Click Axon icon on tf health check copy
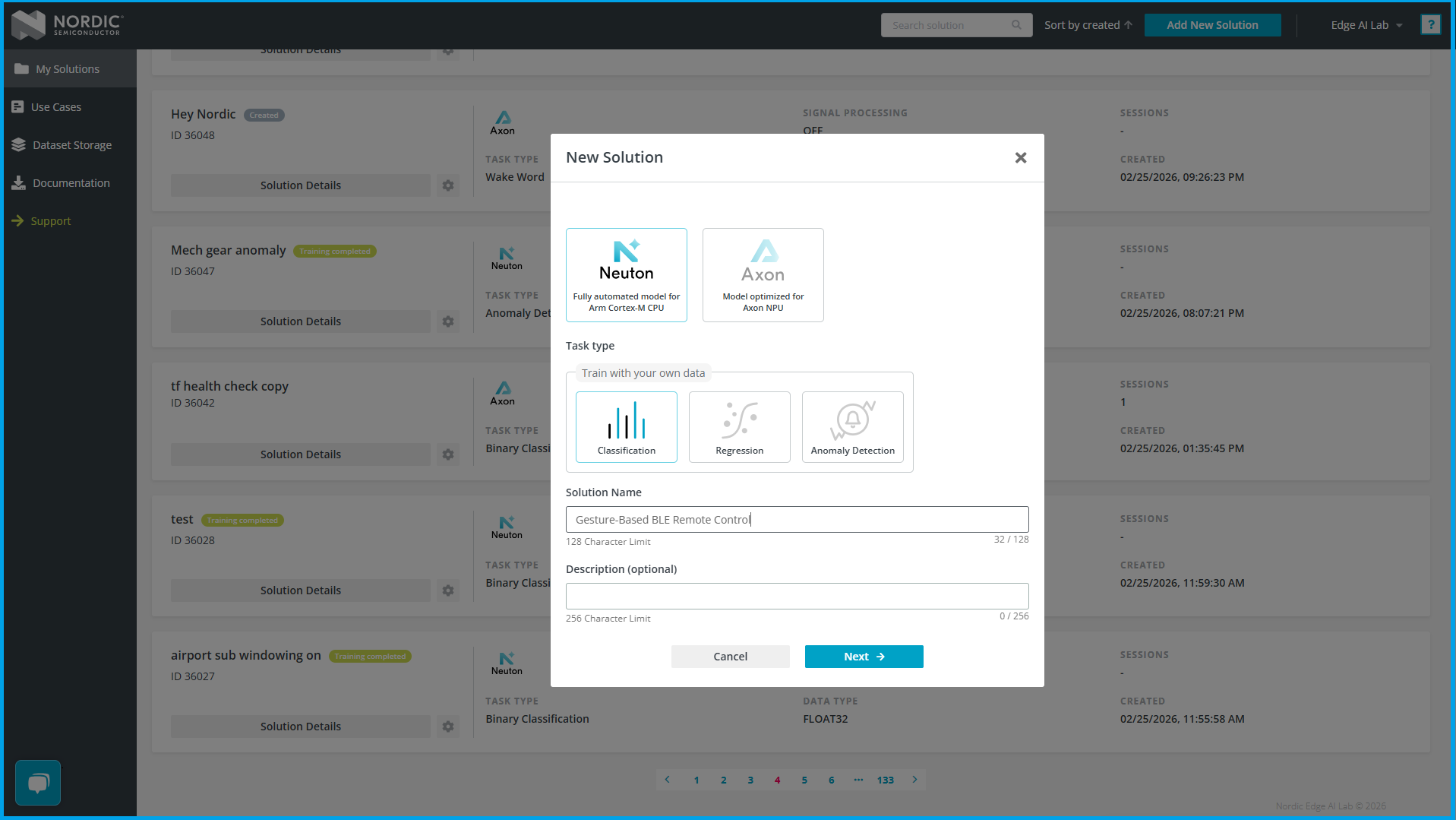Image resolution: width=1456 pixels, height=820 pixels. 503,394
